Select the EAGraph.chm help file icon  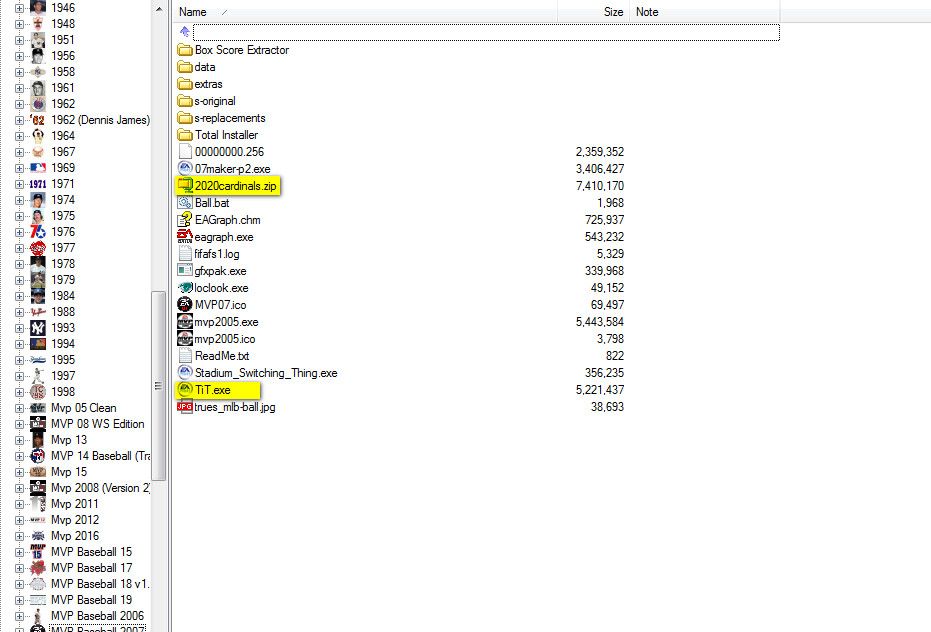[185, 220]
